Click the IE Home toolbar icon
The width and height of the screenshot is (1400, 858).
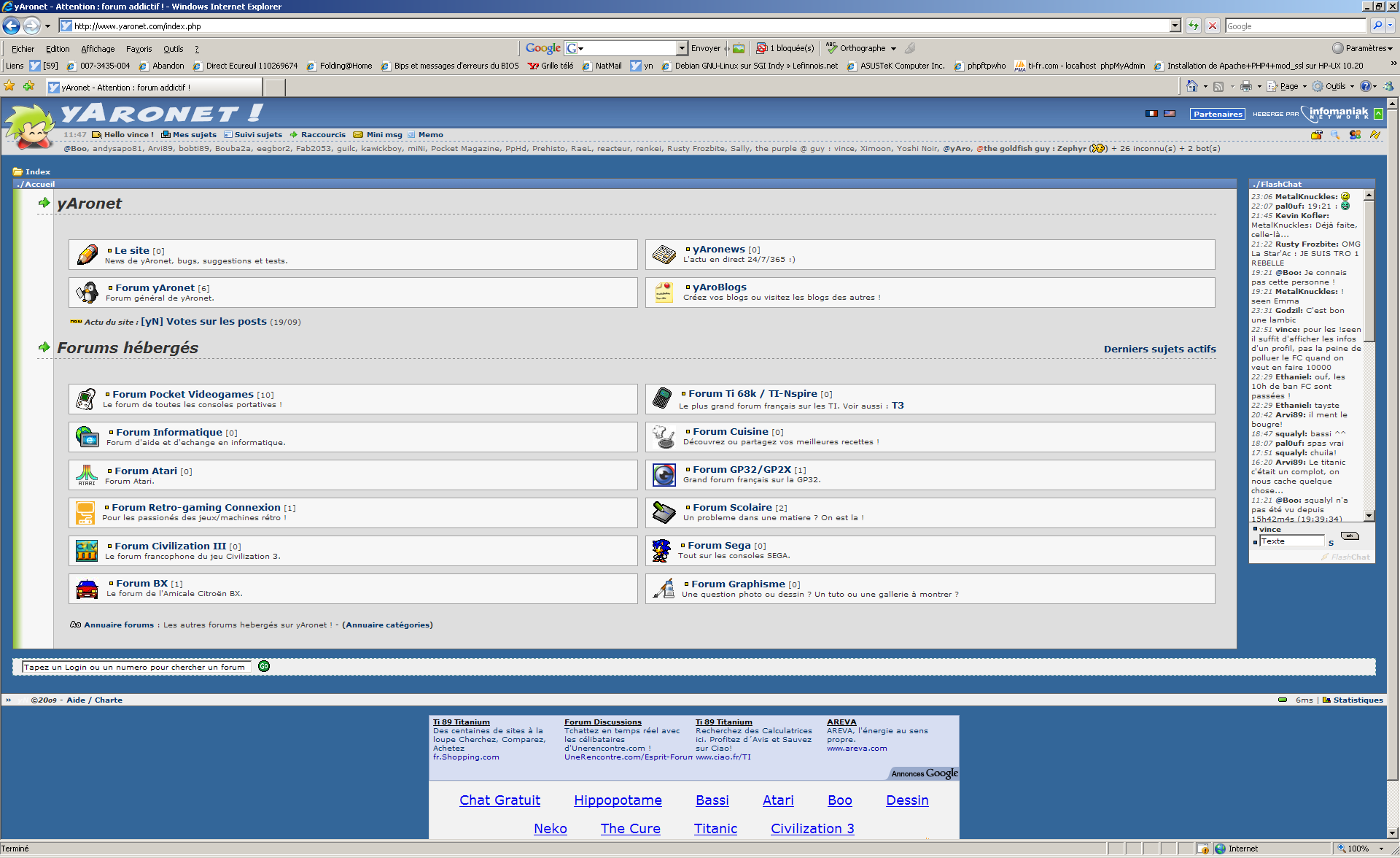point(1192,86)
